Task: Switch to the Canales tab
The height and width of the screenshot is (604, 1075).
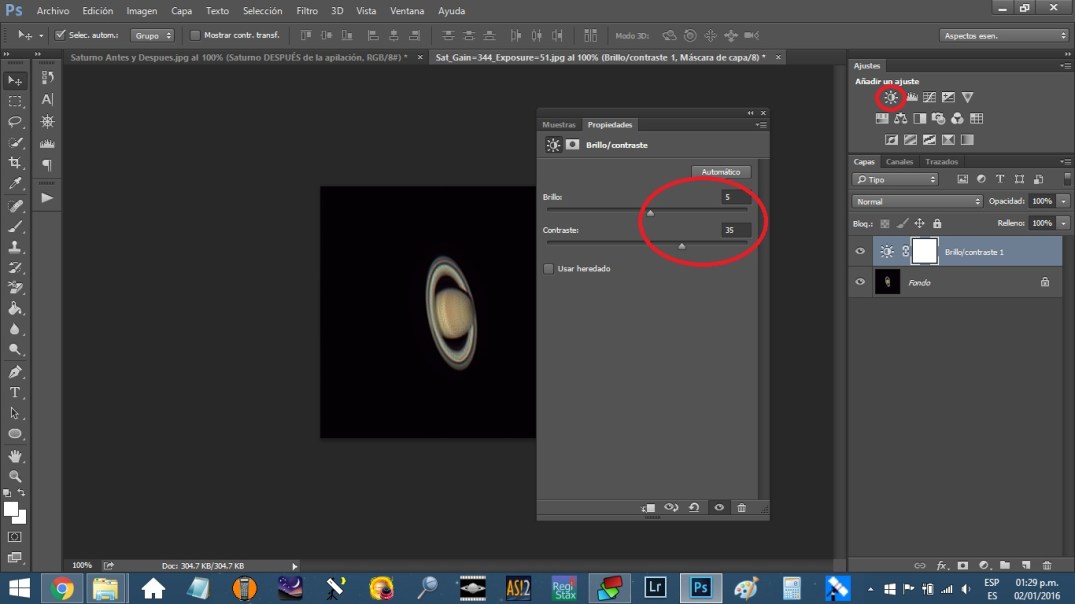Action: pyautogui.click(x=899, y=162)
